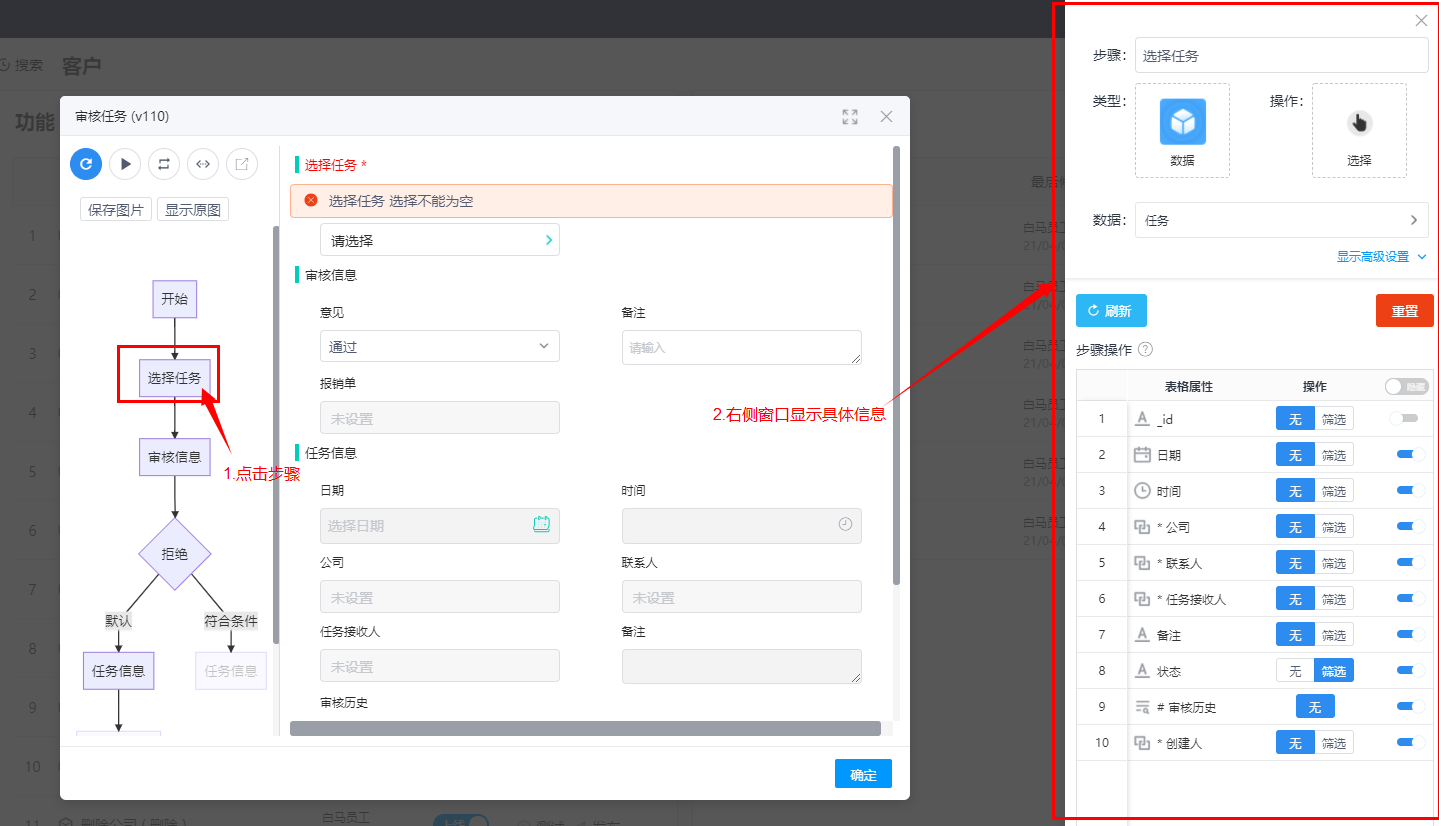
Task: Select the 开始 node in flowchart
Action: point(175,299)
